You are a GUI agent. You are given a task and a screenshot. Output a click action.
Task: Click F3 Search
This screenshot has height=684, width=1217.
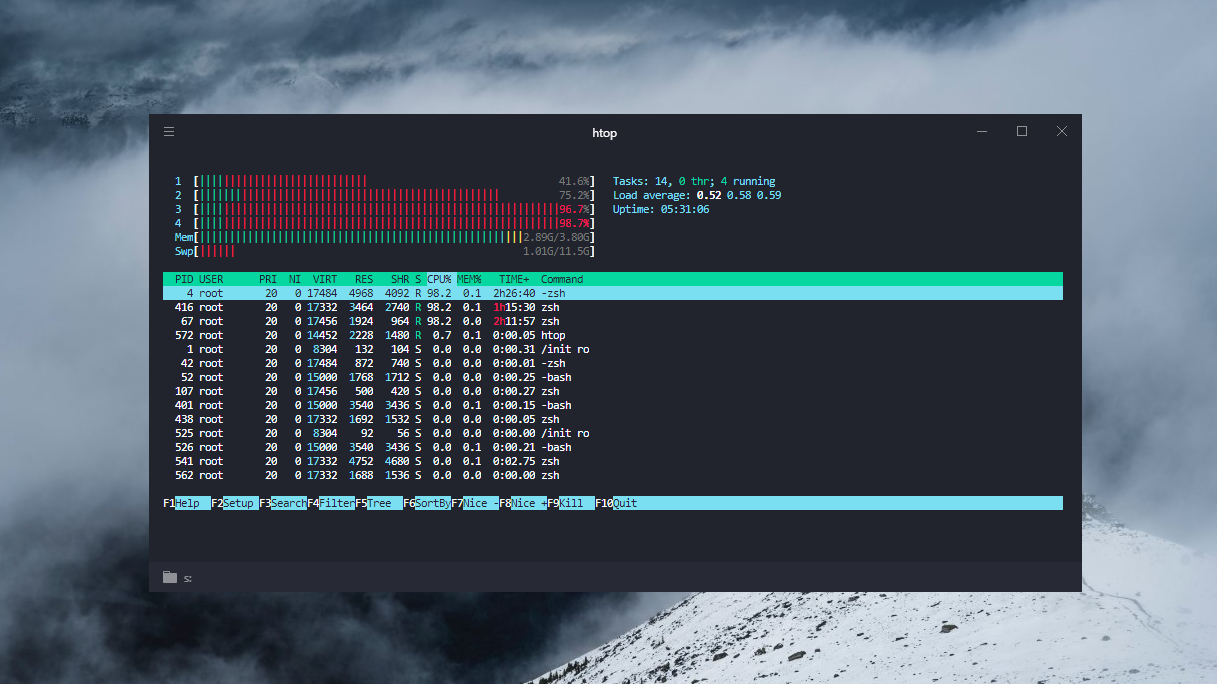click(283, 503)
